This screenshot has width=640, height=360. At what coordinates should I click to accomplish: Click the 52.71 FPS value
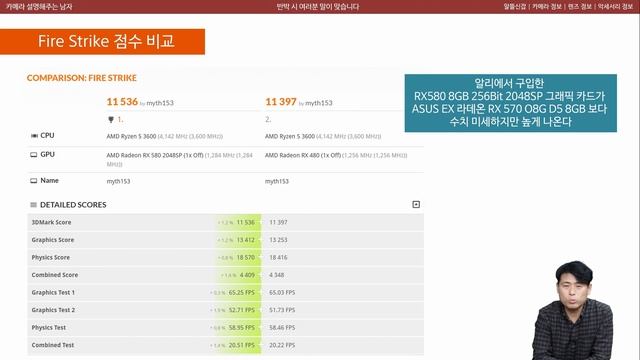(x=242, y=310)
